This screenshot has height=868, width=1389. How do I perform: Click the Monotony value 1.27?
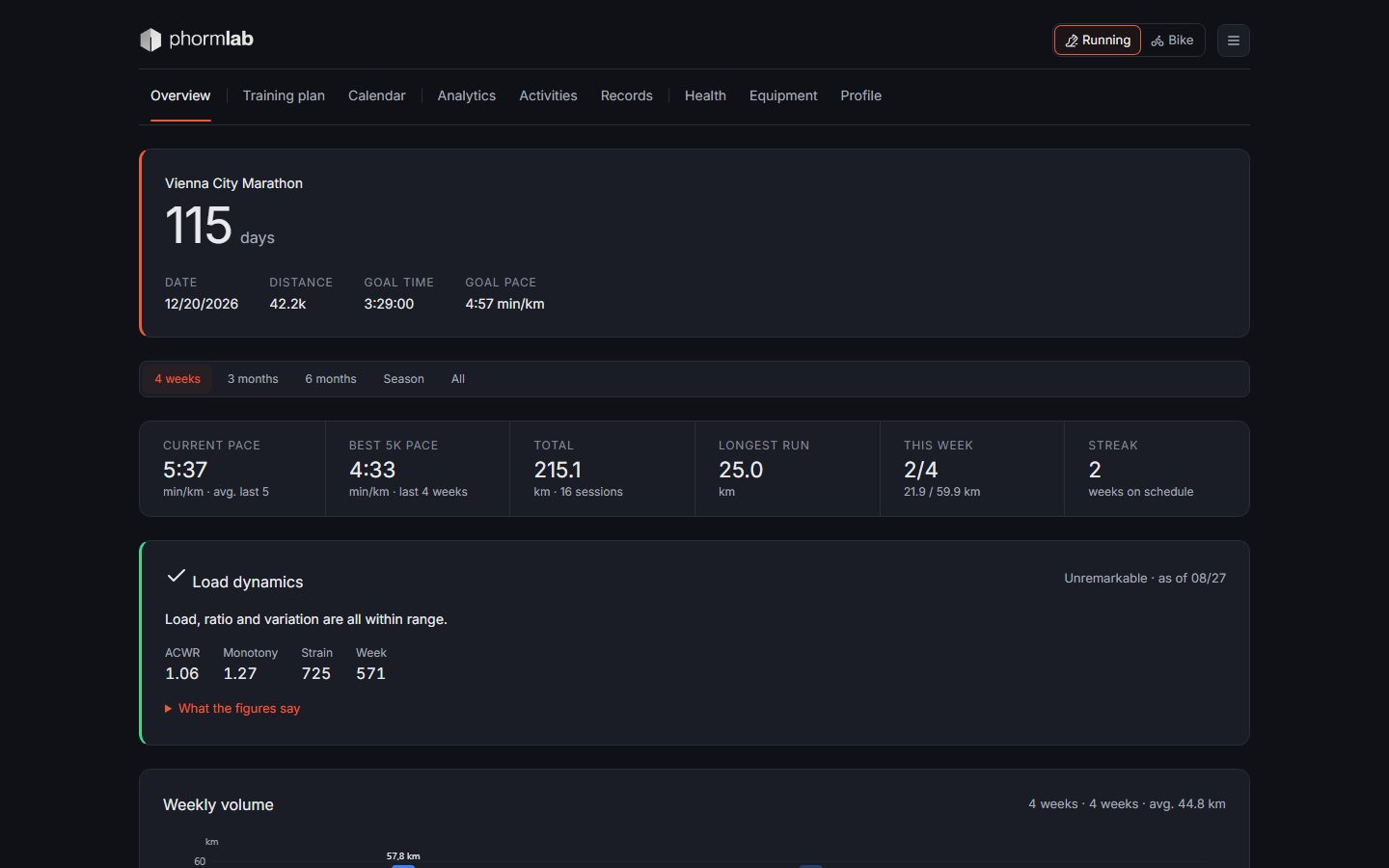click(240, 673)
